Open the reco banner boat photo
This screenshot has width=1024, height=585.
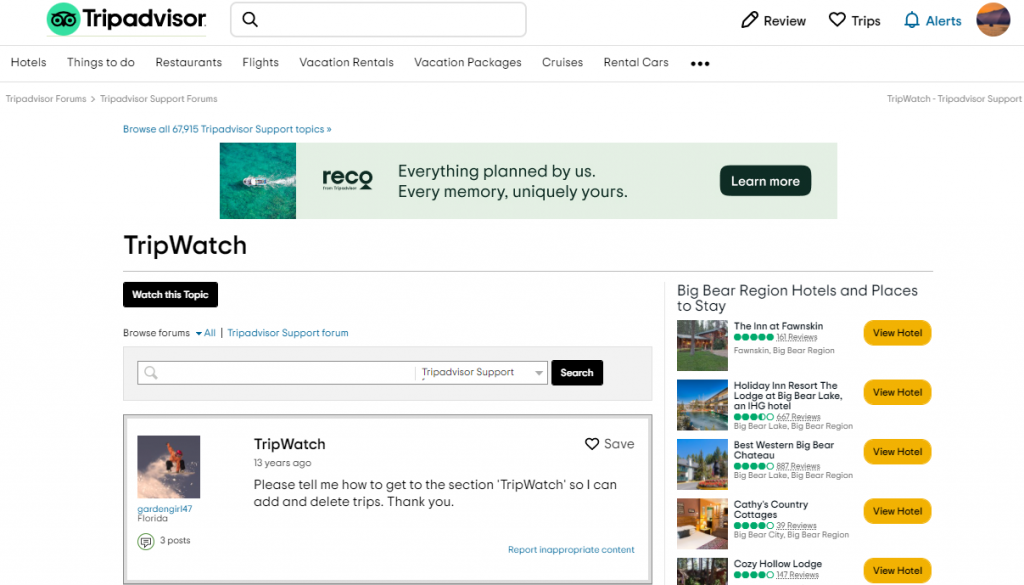(x=258, y=181)
